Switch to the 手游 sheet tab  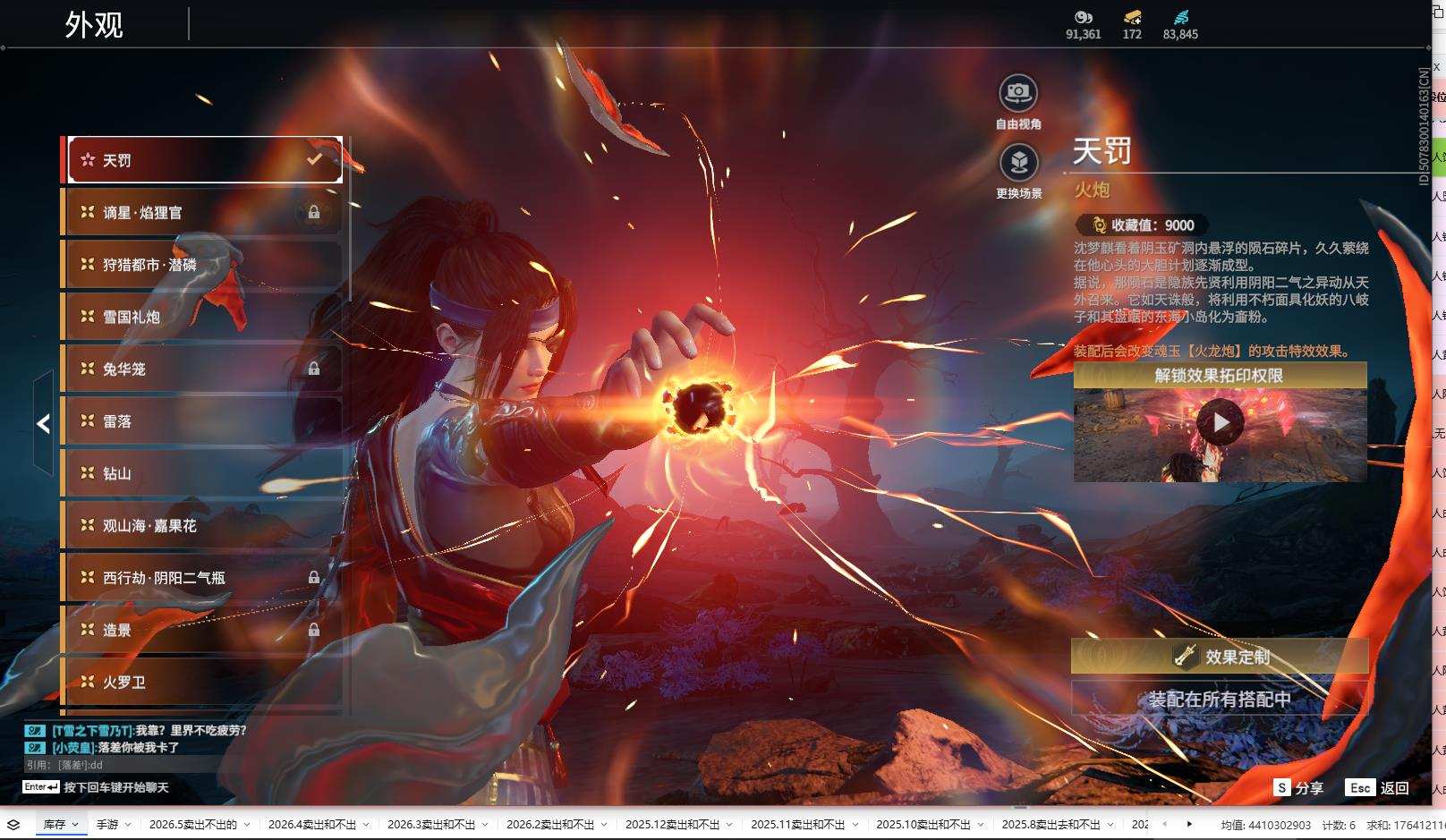click(107, 825)
